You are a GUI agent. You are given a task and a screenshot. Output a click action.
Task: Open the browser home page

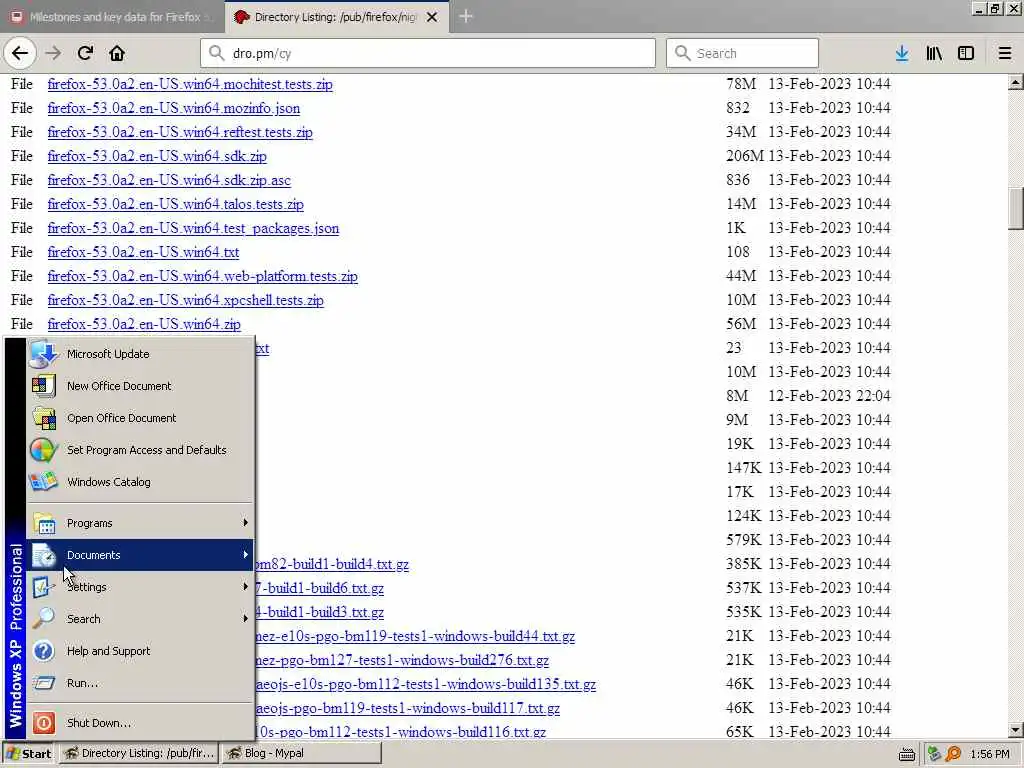pyautogui.click(x=117, y=53)
